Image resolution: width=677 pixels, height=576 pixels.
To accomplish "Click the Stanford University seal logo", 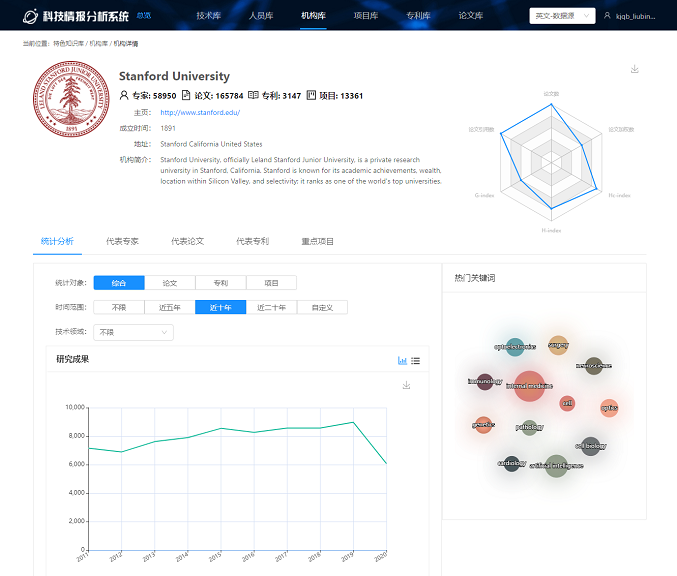I will click(71, 99).
